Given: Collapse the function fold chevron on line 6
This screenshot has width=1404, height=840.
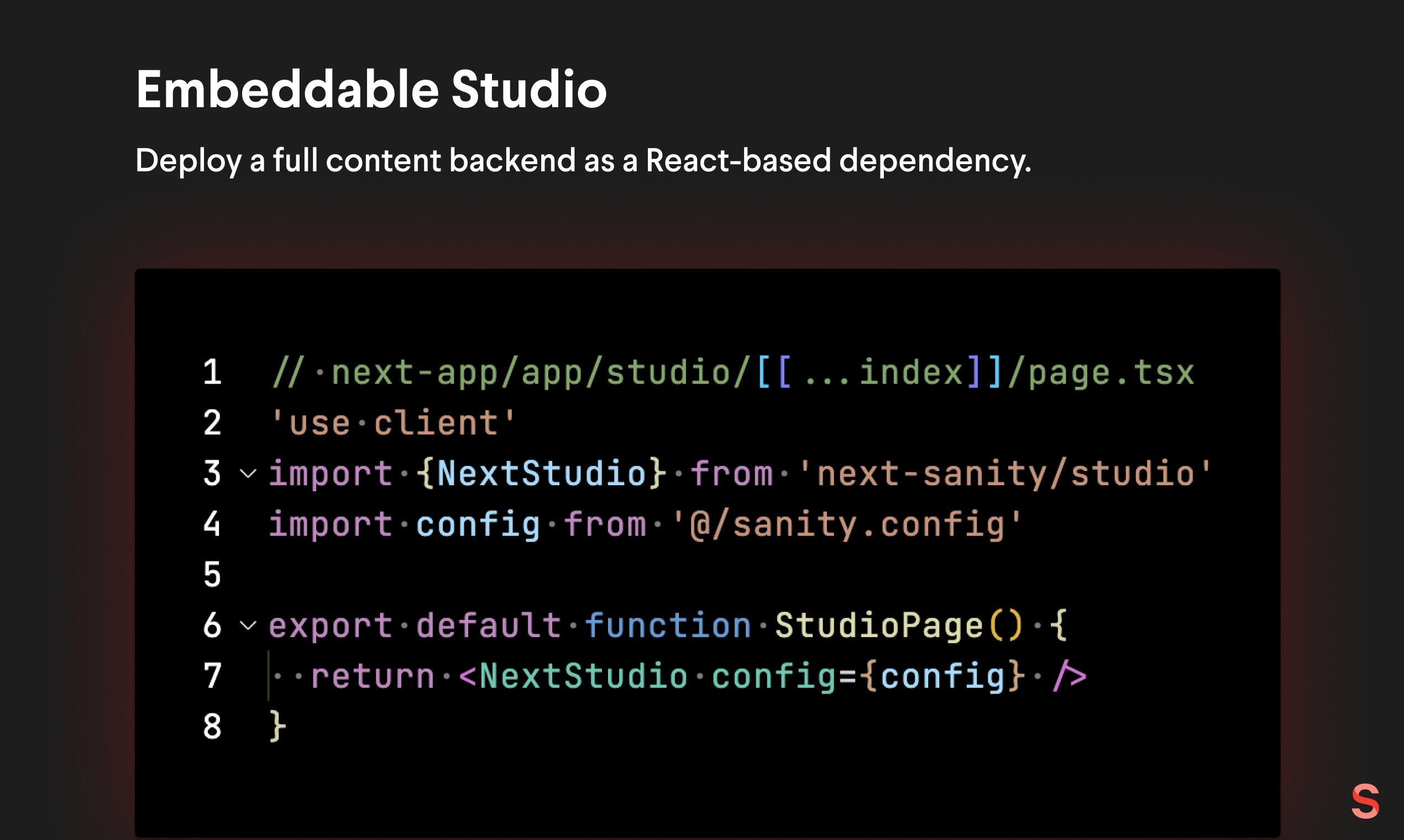Looking at the screenshot, I should click(249, 626).
